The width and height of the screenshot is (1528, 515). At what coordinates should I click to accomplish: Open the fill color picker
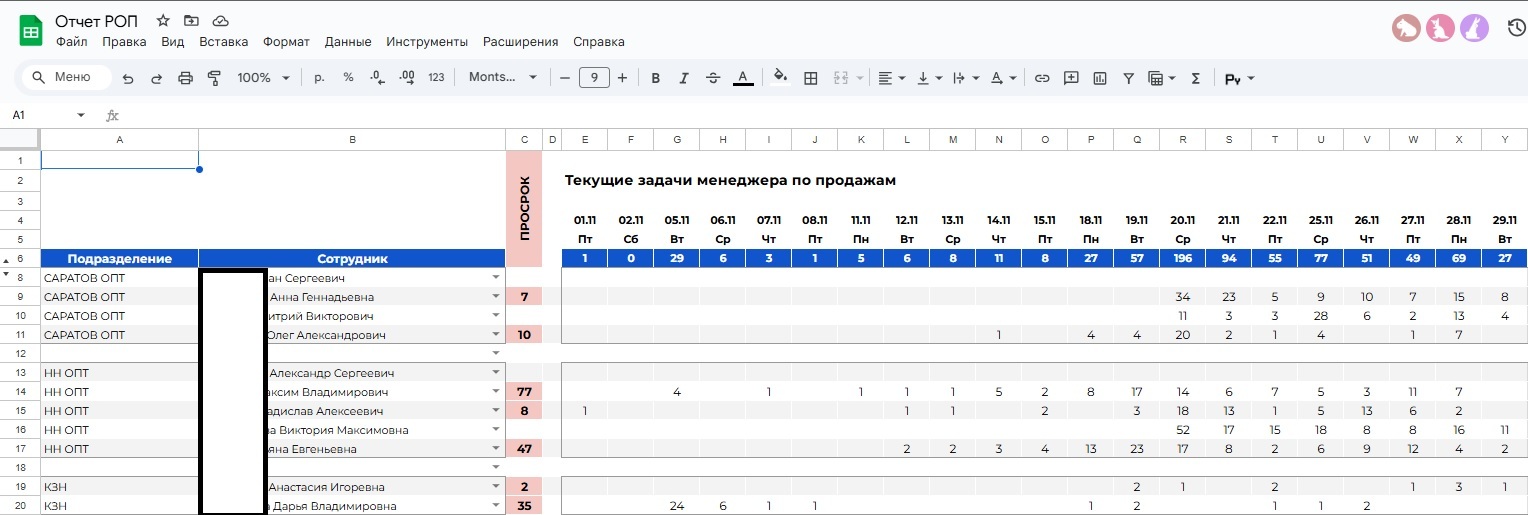pyautogui.click(x=780, y=78)
